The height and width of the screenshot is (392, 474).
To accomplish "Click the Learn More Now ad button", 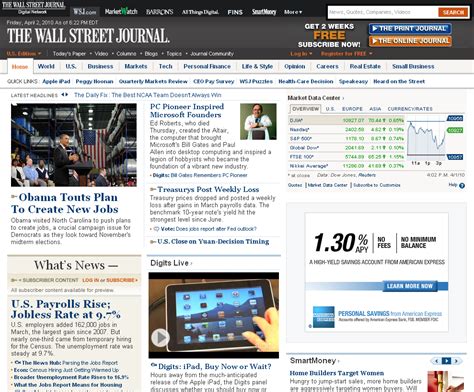I will [410, 286].
